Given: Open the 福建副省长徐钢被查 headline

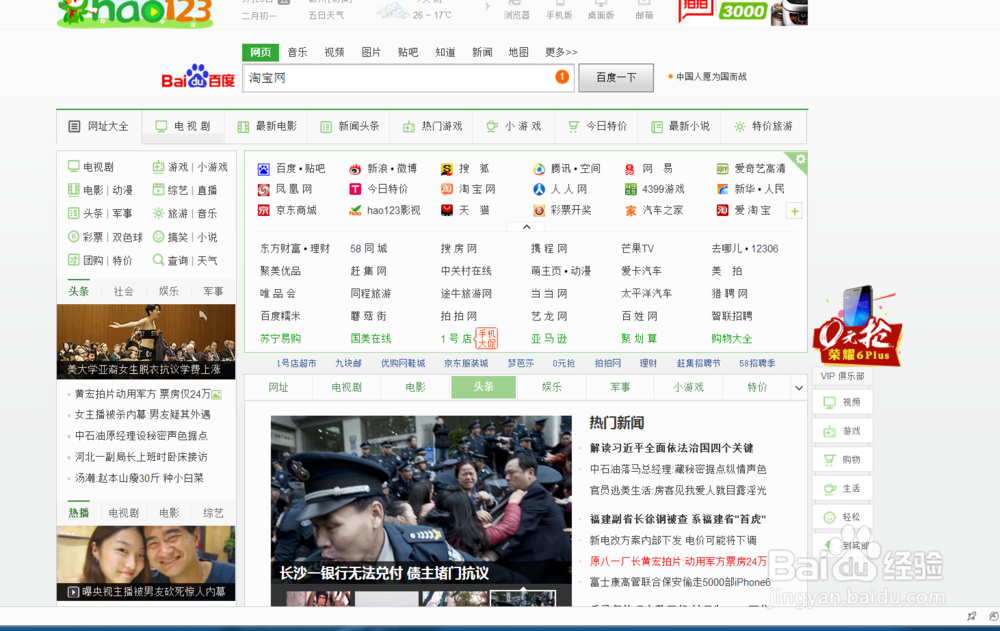Looking at the screenshot, I should pos(678,519).
